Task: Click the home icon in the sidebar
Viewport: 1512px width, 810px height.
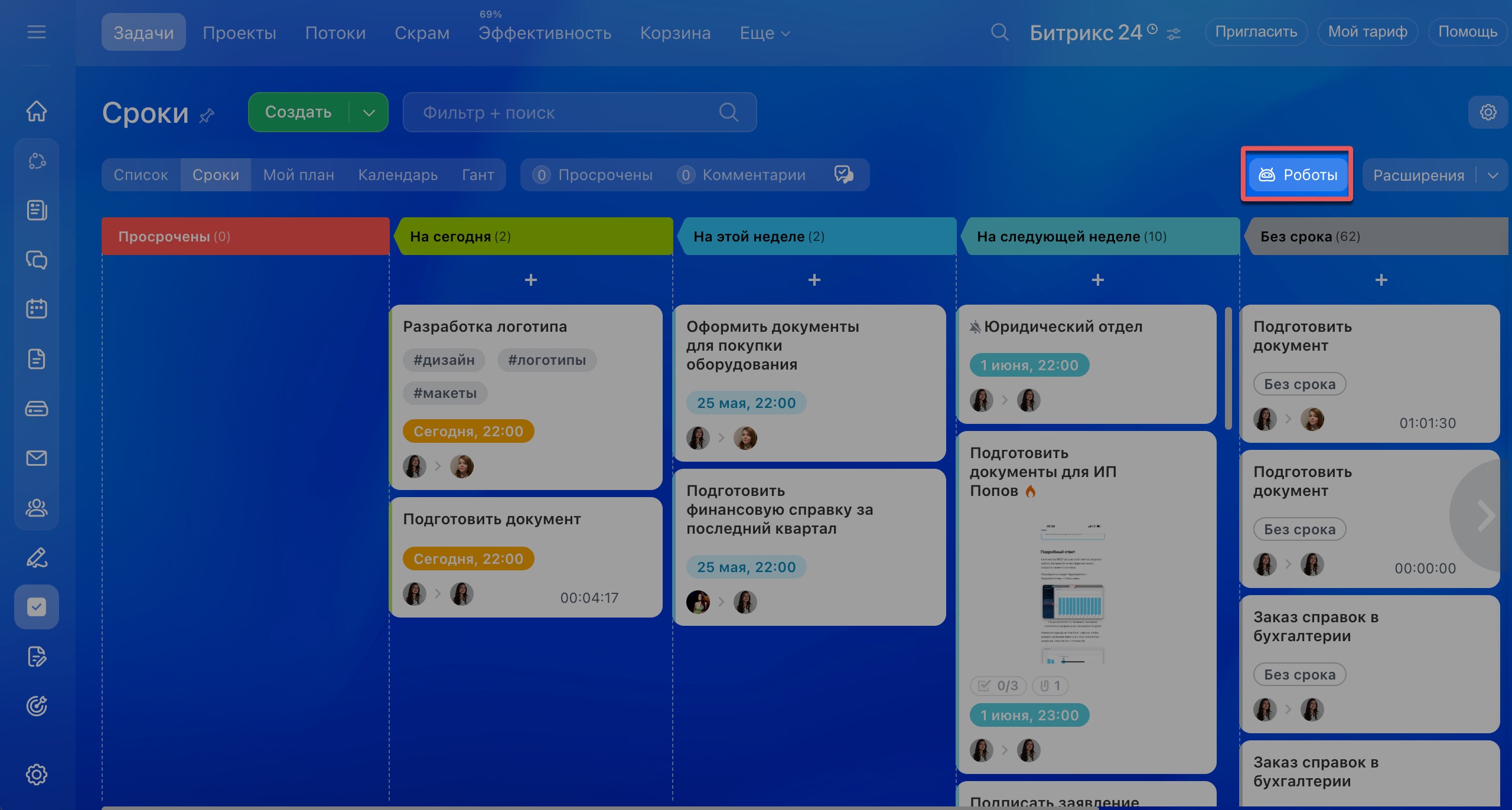Action: click(x=37, y=110)
